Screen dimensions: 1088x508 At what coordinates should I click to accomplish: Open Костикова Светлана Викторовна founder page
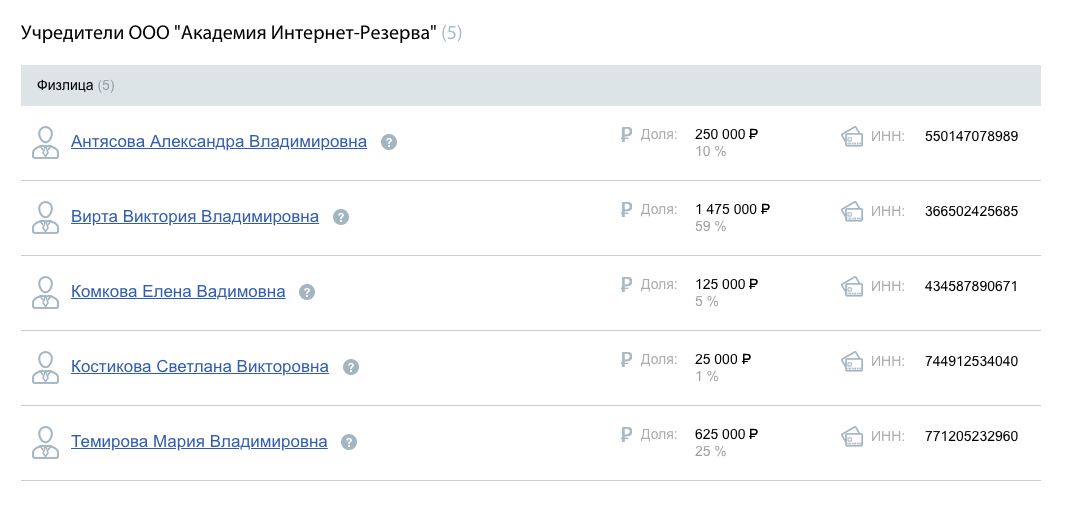click(x=200, y=367)
